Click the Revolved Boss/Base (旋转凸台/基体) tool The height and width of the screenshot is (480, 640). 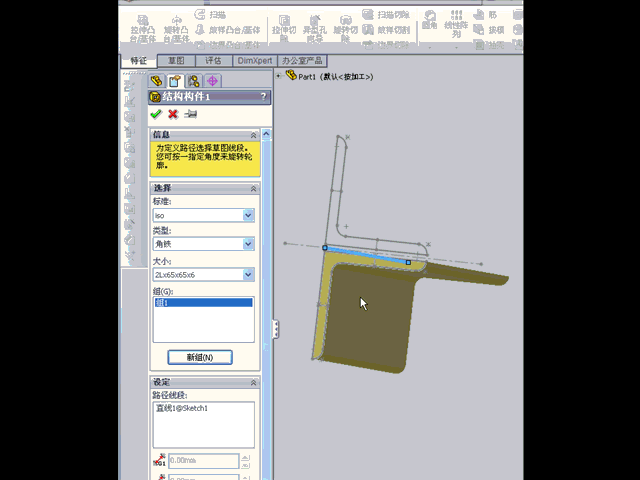pyautogui.click(x=176, y=29)
